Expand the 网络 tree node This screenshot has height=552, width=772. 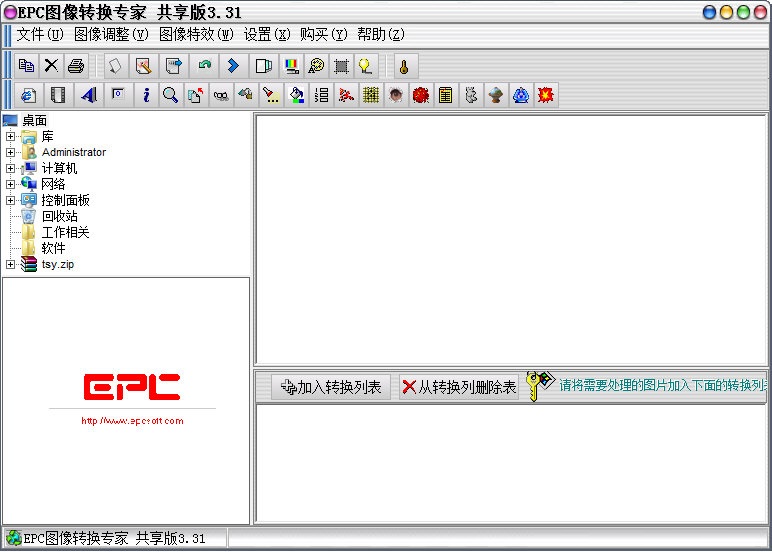click(x=10, y=184)
